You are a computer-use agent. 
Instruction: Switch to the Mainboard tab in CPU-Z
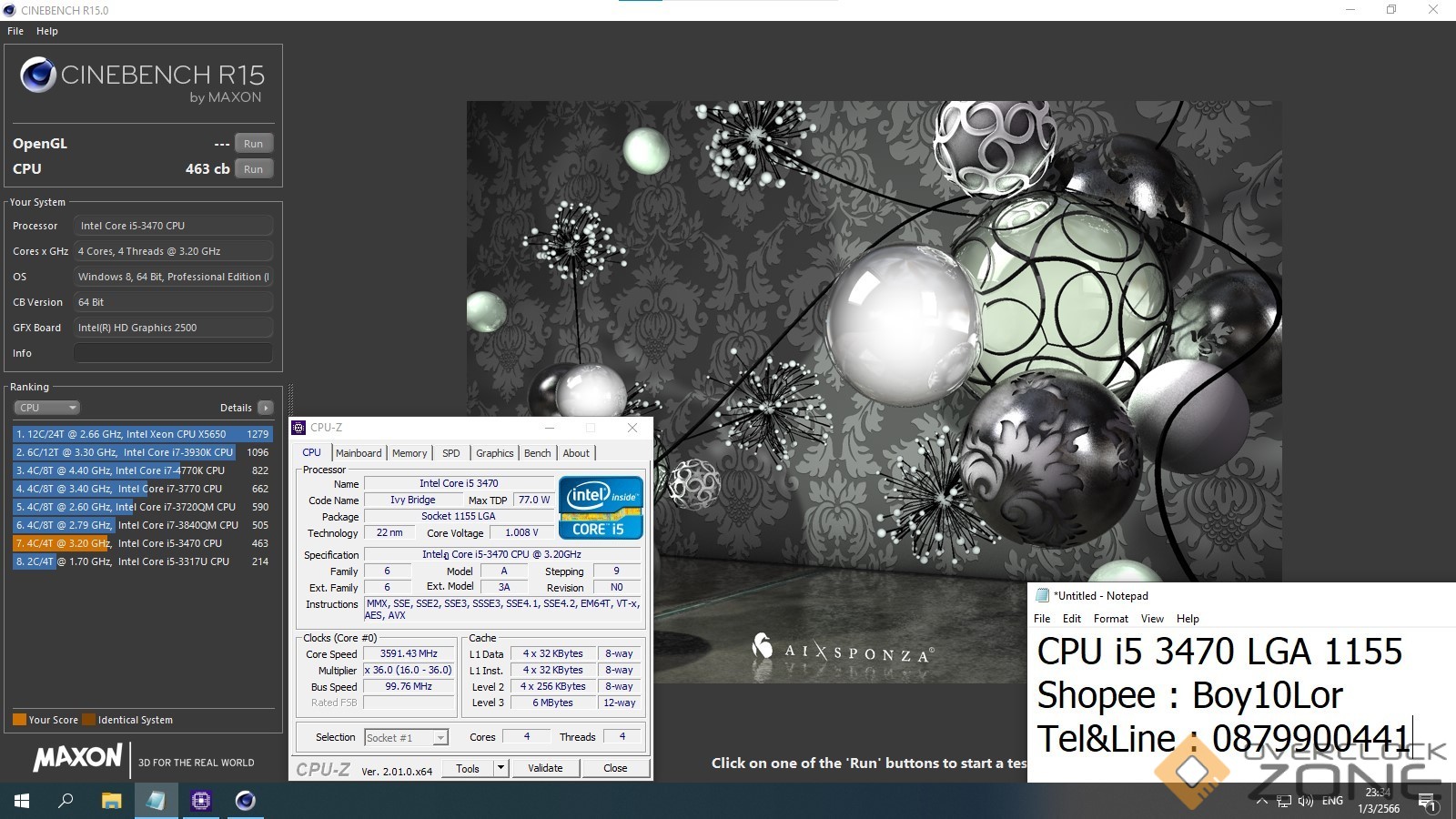pyautogui.click(x=359, y=453)
